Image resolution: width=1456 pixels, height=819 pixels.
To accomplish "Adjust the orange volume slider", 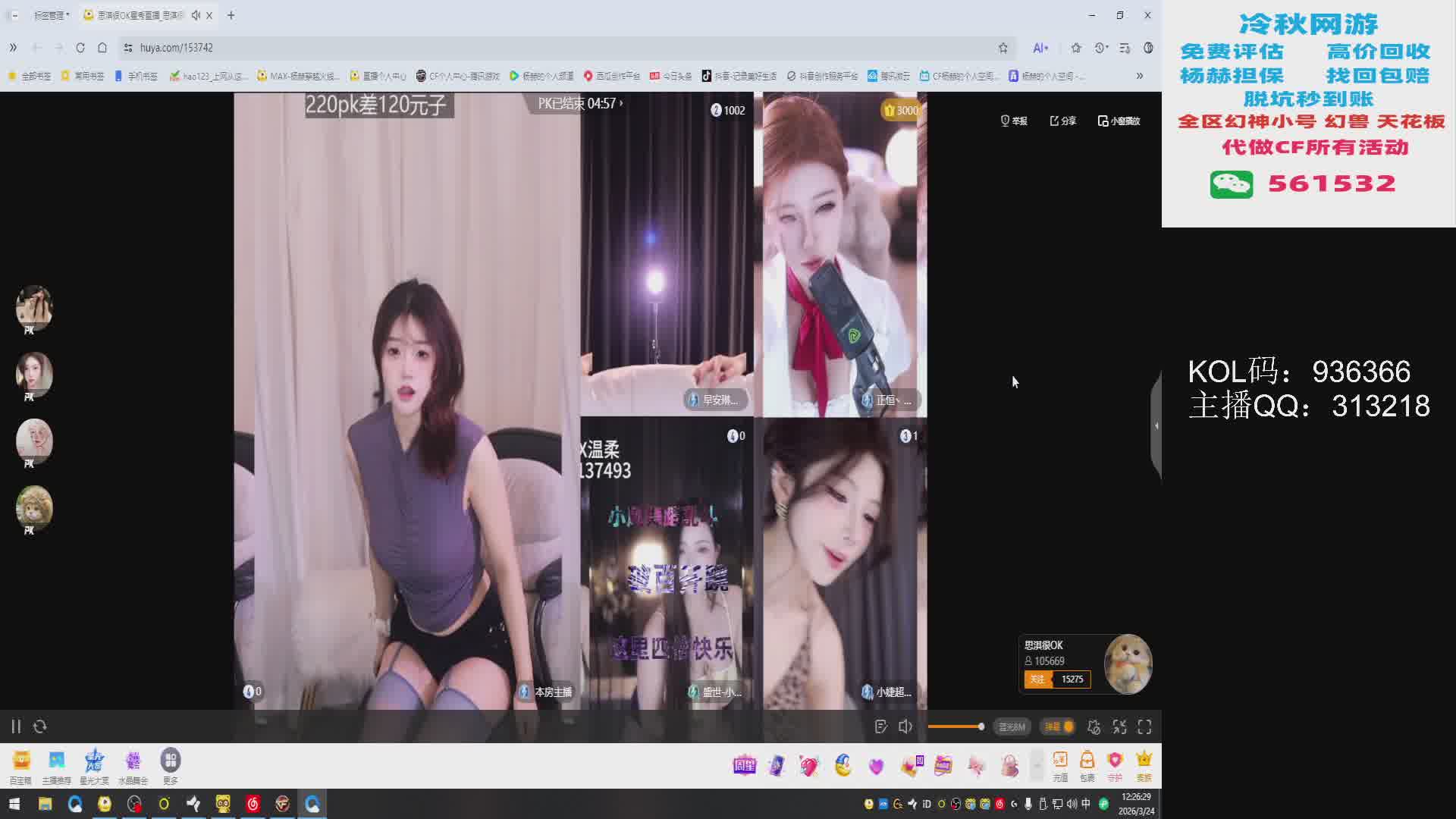I will 955,726.
